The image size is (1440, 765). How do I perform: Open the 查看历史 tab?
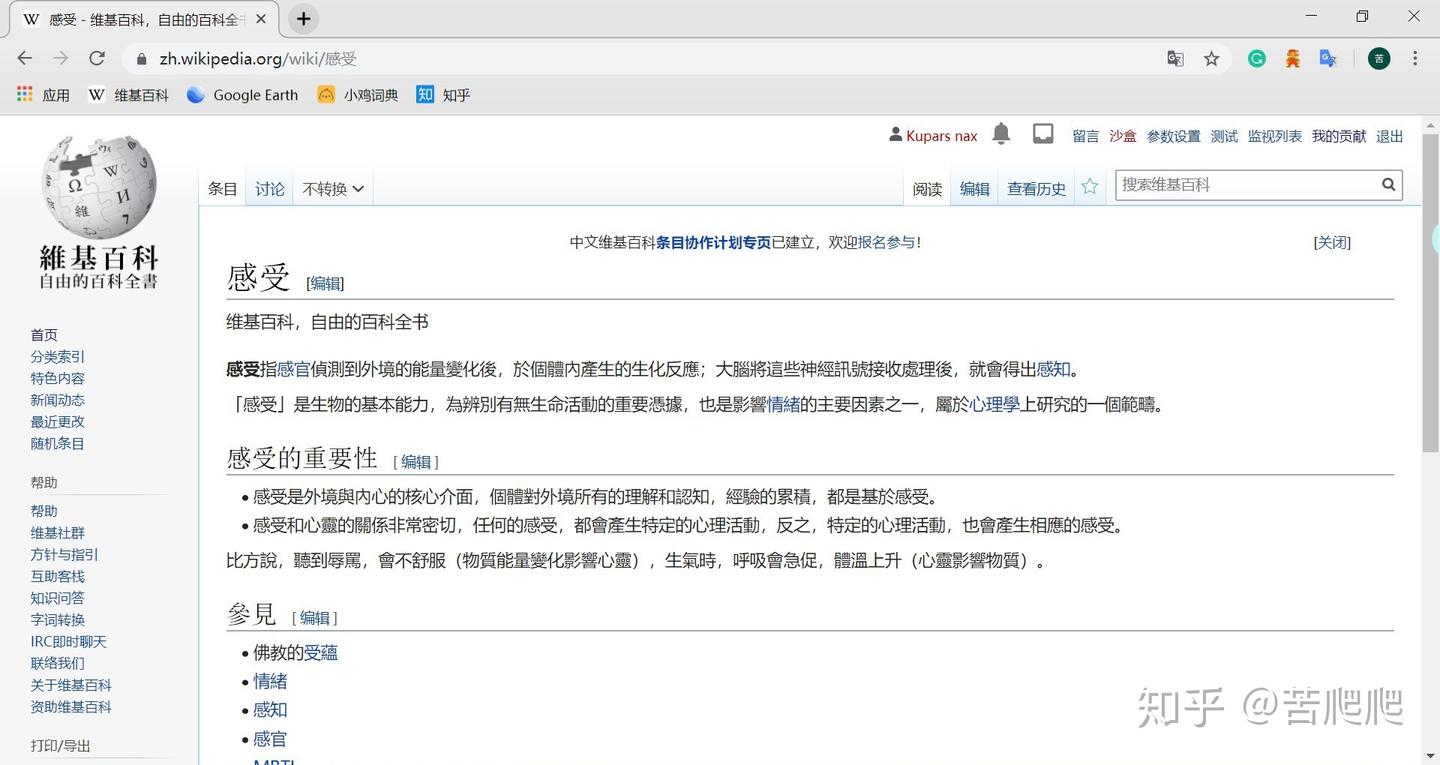point(1036,188)
